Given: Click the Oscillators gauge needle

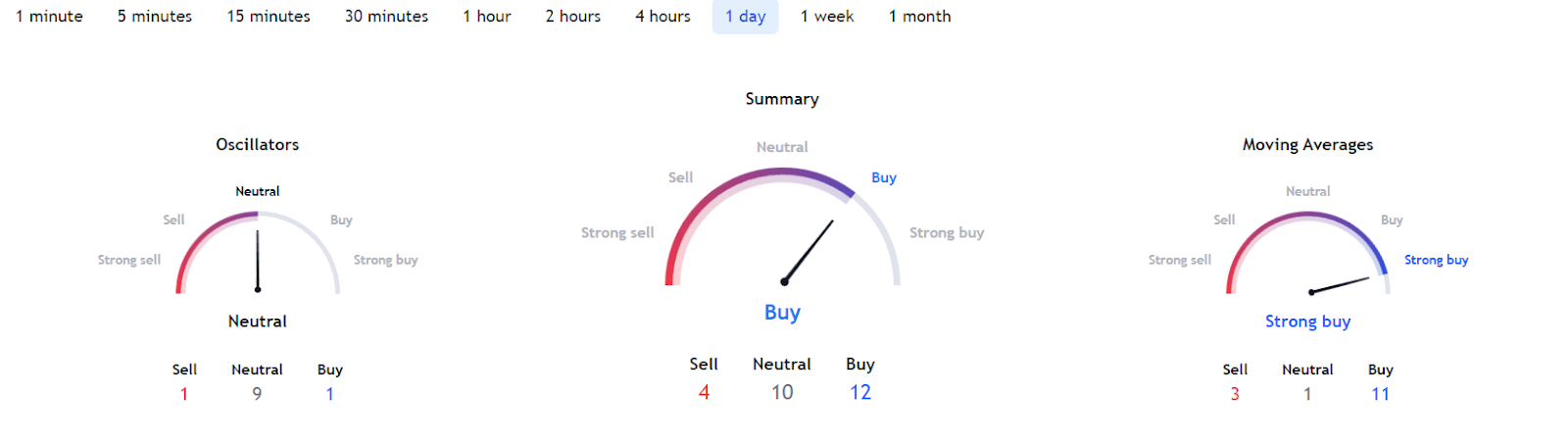Looking at the screenshot, I should click(x=258, y=261).
